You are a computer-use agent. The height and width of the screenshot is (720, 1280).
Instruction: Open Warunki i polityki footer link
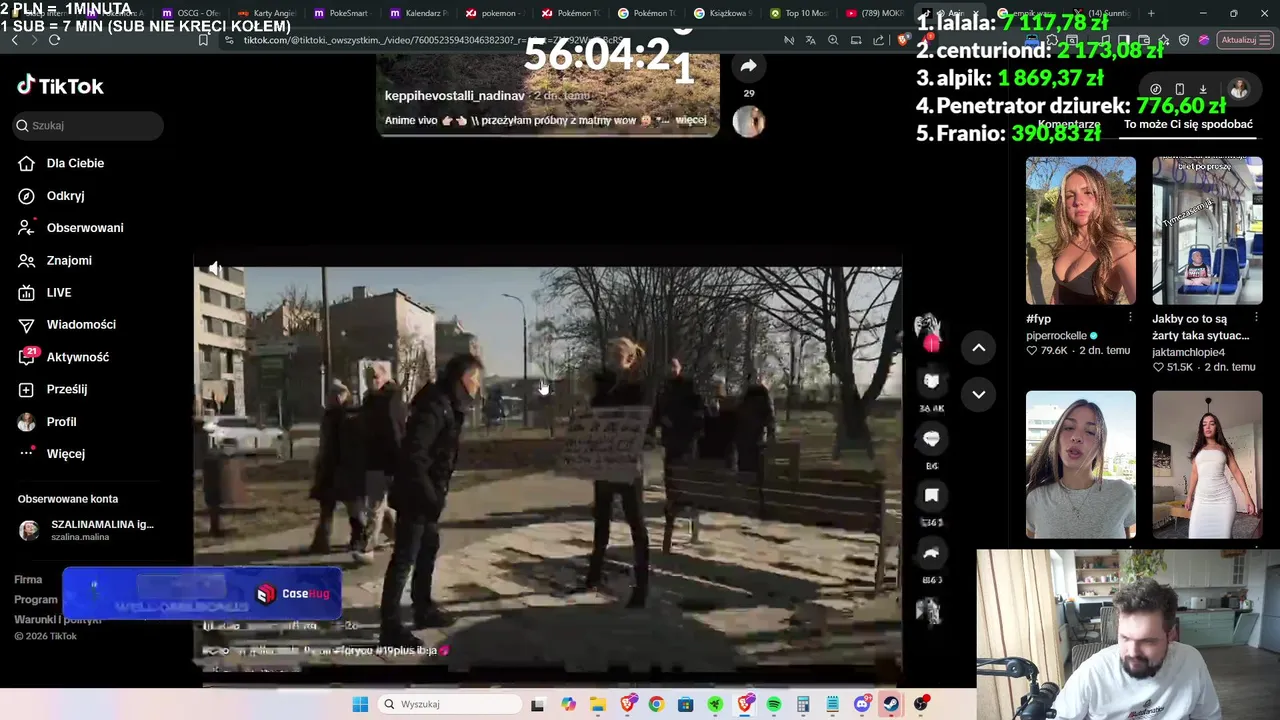point(58,620)
